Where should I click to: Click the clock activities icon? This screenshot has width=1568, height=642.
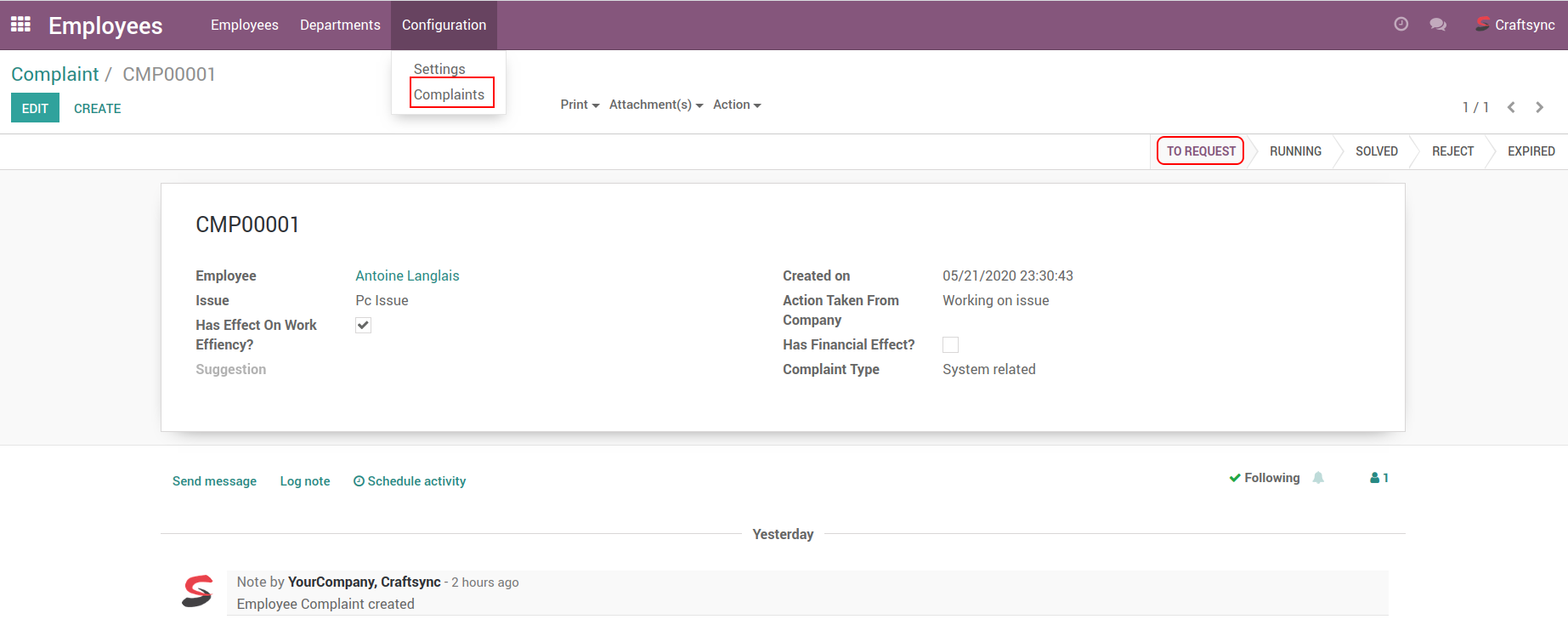pyautogui.click(x=1401, y=25)
